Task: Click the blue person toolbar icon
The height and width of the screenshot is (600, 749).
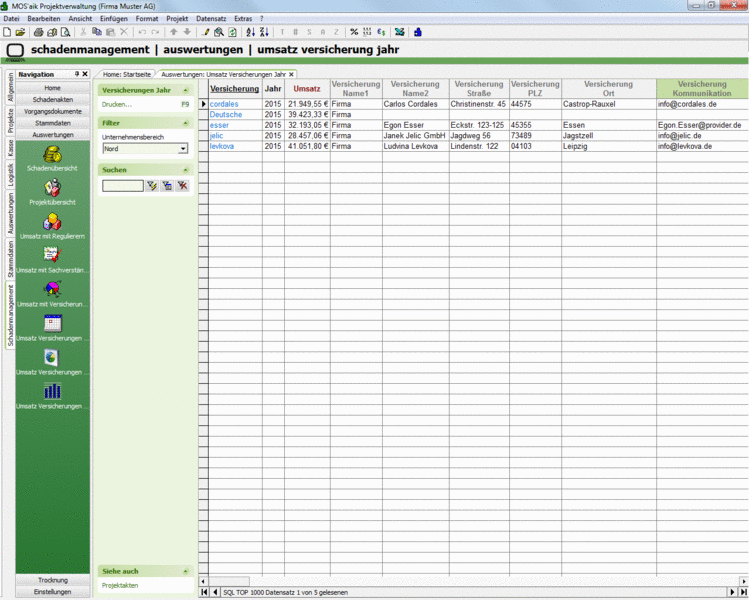Action: pyautogui.click(x=418, y=32)
